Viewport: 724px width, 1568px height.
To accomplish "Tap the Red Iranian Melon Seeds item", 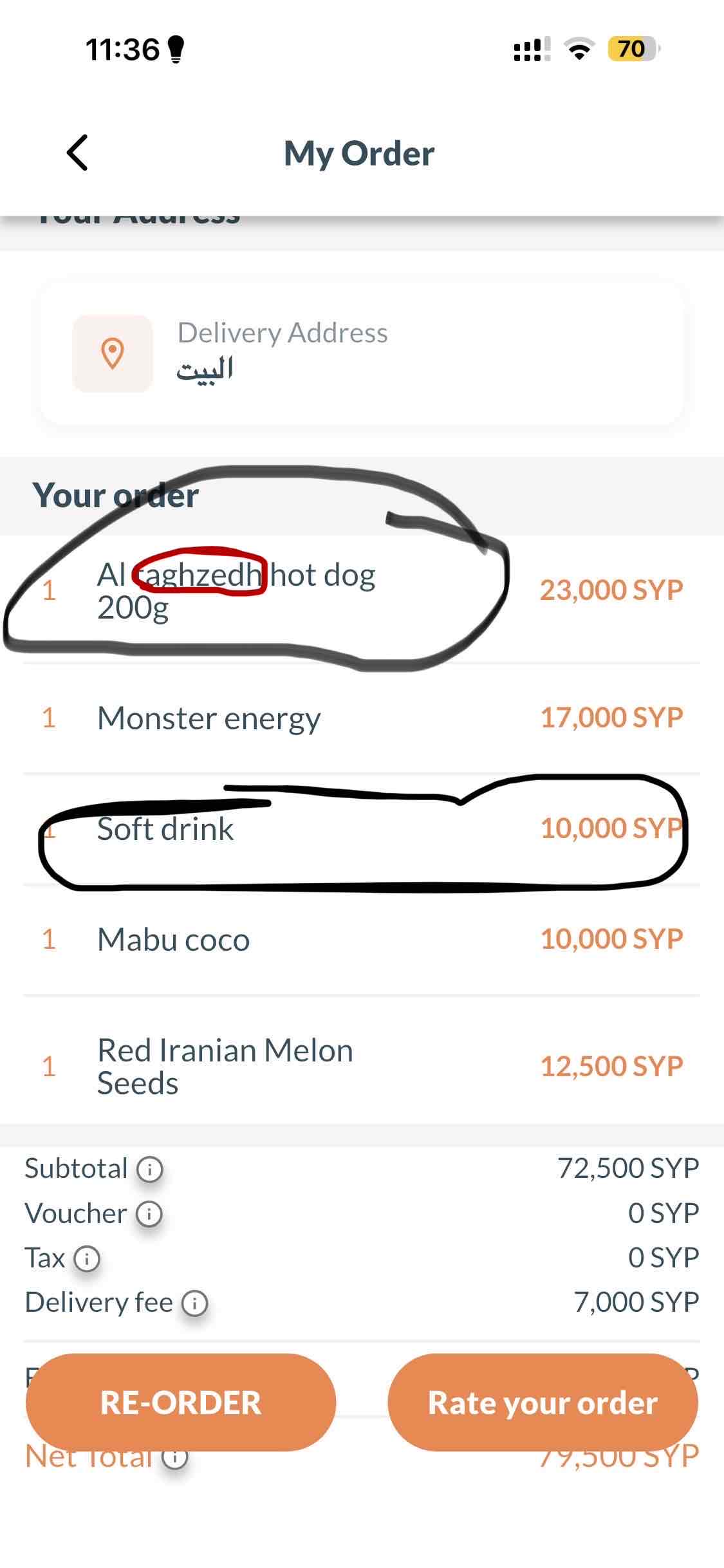I will pyautogui.click(x=225, y=1066).
